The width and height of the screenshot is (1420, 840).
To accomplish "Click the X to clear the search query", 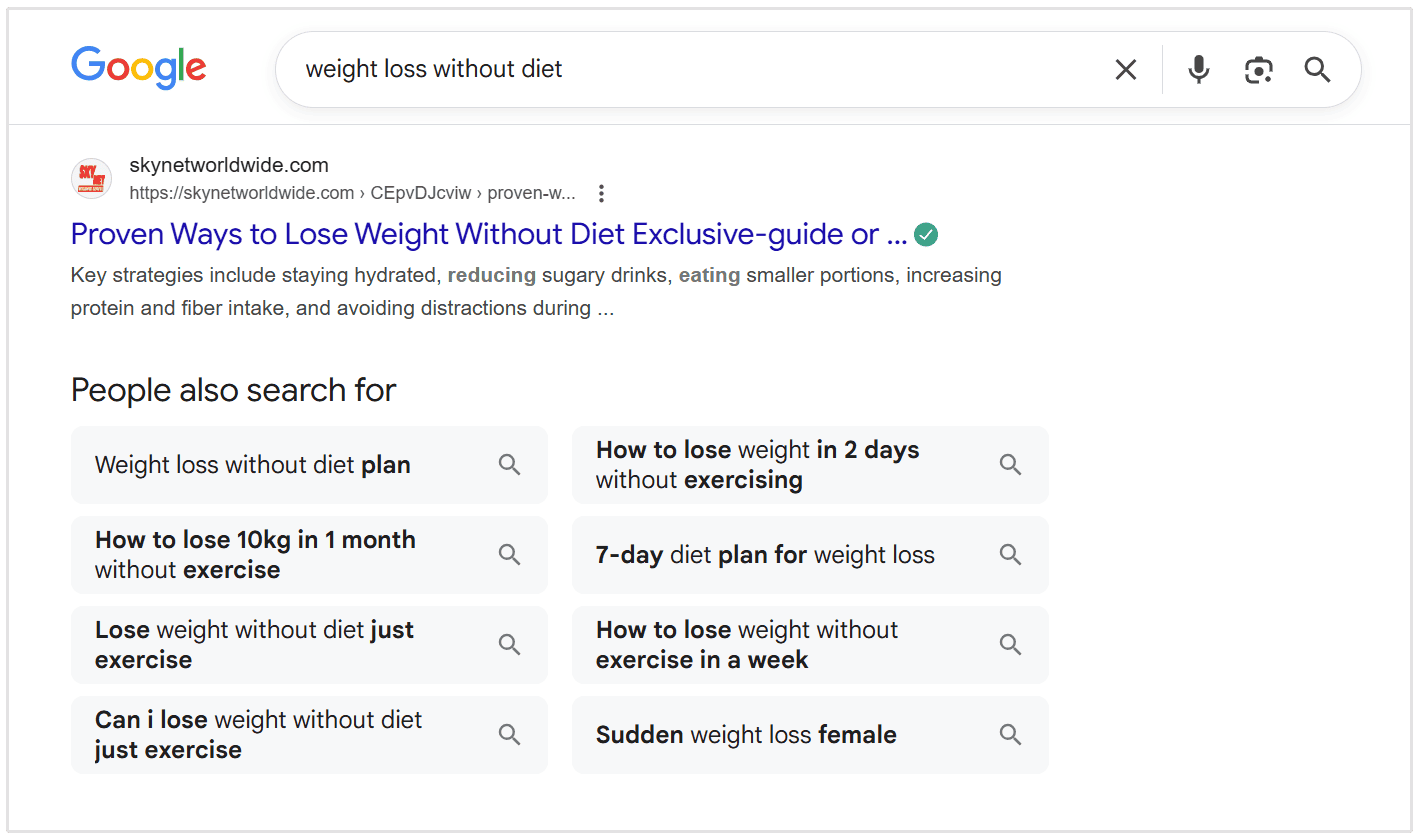I will (x=1126, y=69).
